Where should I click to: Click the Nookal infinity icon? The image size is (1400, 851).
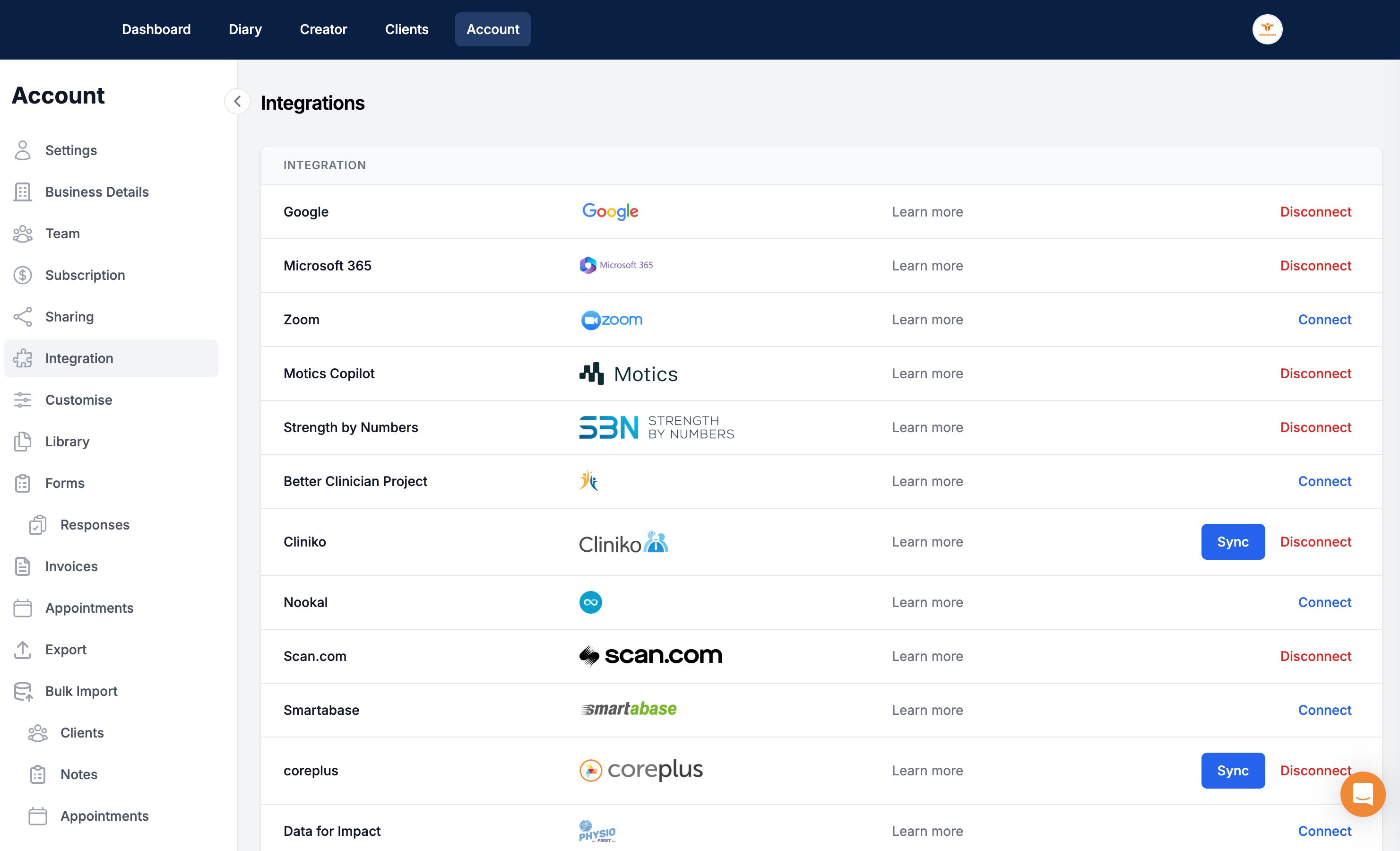590,602
